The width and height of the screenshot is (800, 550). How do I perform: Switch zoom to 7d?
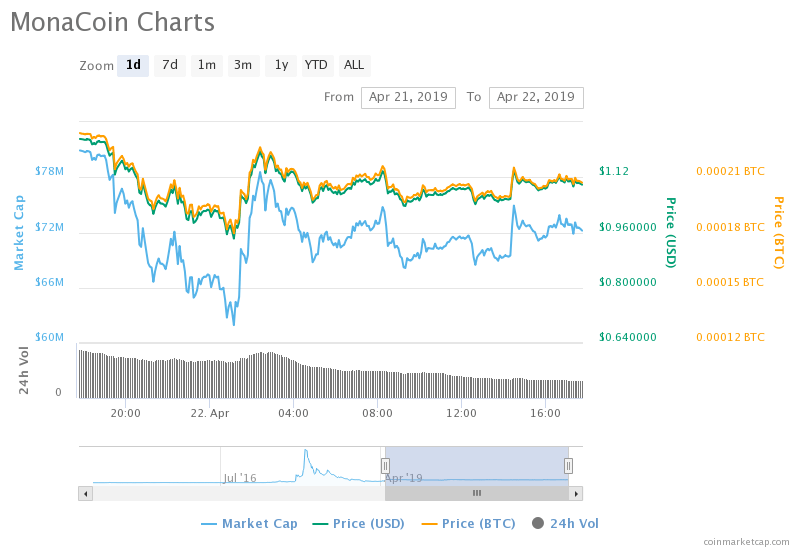pos(170,66)
